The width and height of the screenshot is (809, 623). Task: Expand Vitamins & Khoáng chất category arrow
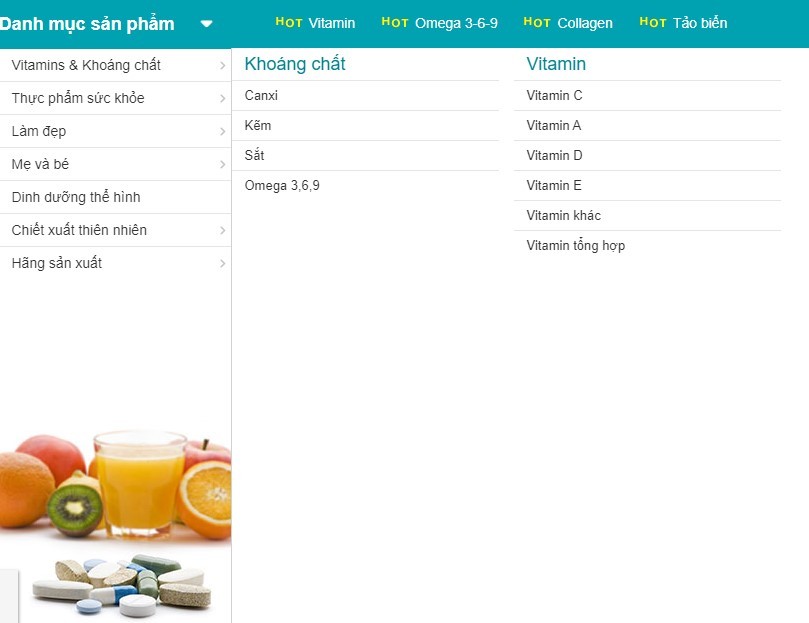click(x=222, y=66)
